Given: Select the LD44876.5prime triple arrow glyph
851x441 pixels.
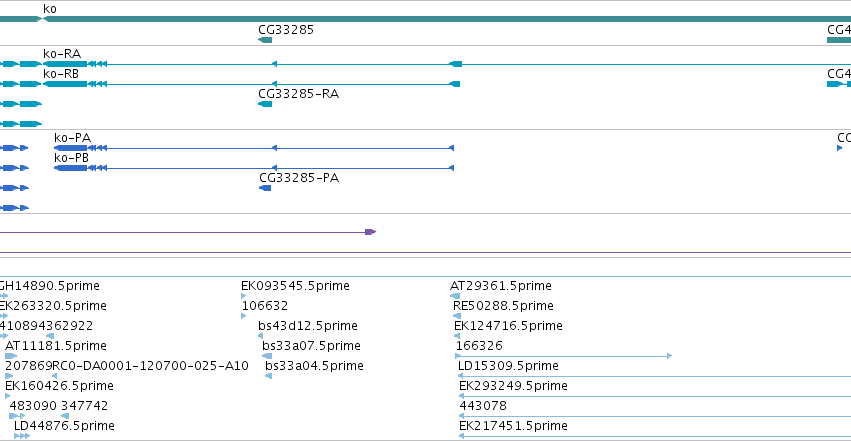Looking at the screenshot, I should click(x=22, y=436).
